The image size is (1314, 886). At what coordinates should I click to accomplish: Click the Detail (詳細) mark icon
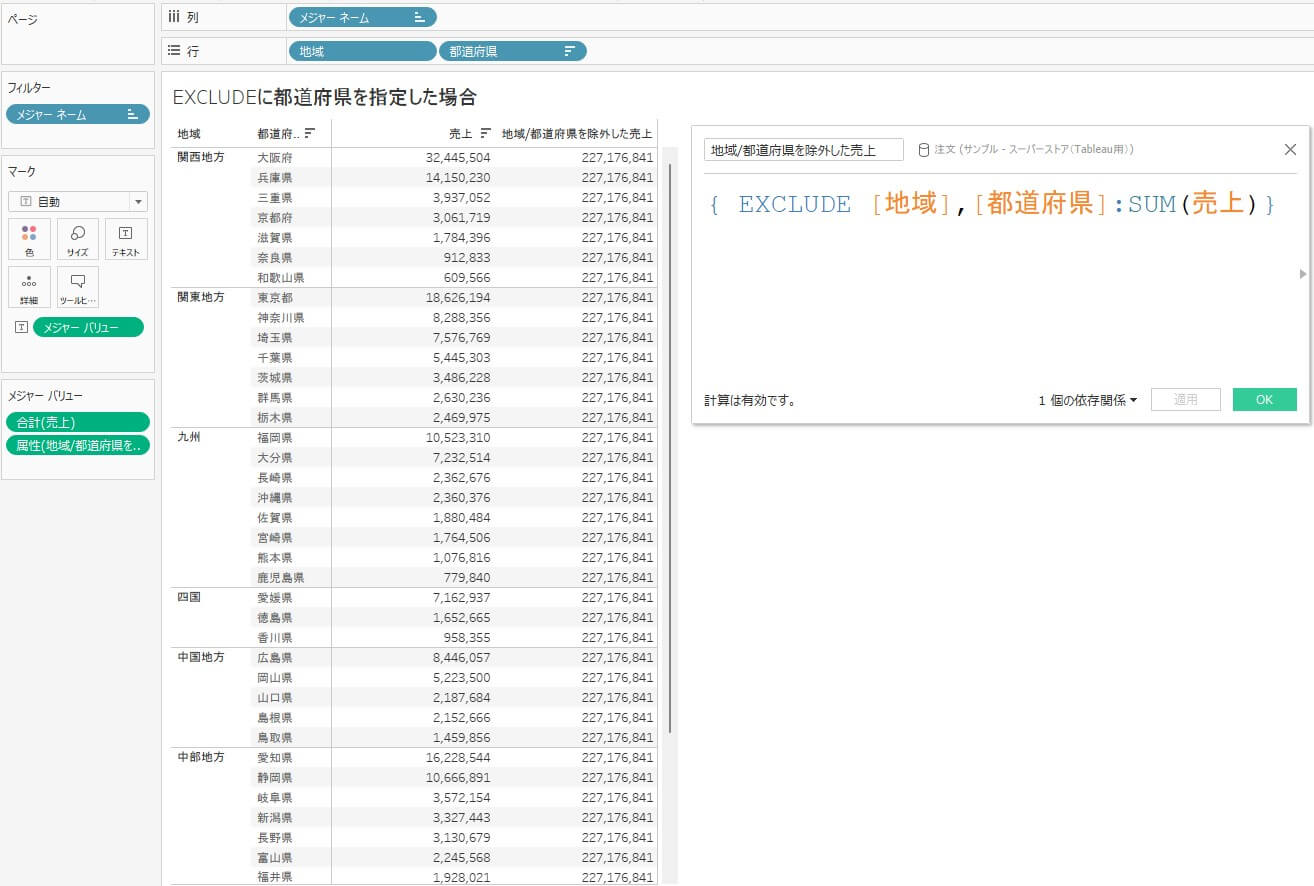(29, 287)
